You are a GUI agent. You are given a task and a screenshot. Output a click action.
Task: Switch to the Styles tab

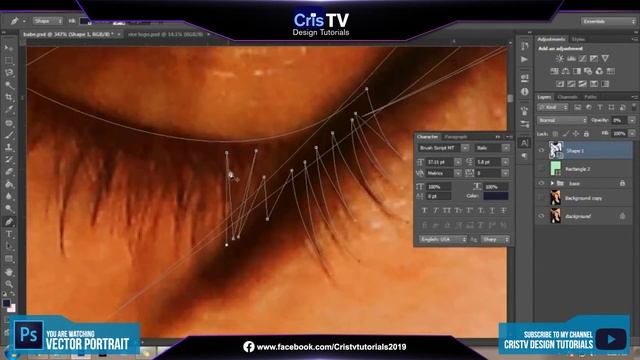click(x=578, y=39)
